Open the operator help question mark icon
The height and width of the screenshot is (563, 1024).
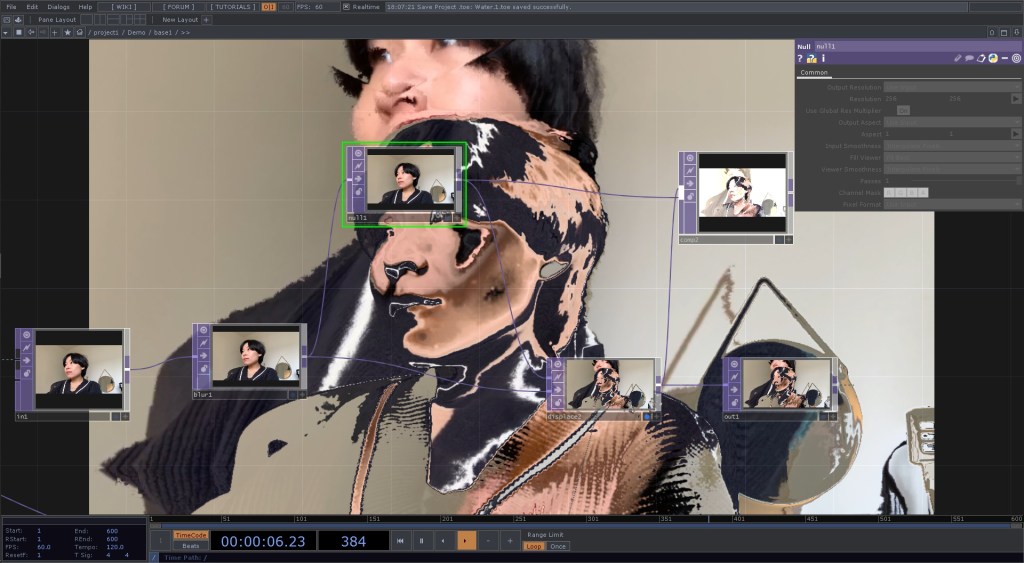(x=800, y=59)
